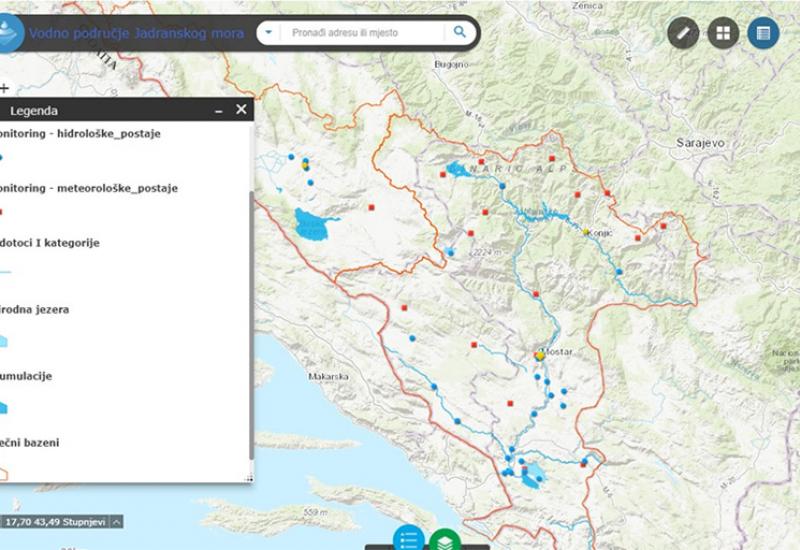Screen dimensions: 800x550
Task: Click the zoom in plus button
Action: pos(5,89)
